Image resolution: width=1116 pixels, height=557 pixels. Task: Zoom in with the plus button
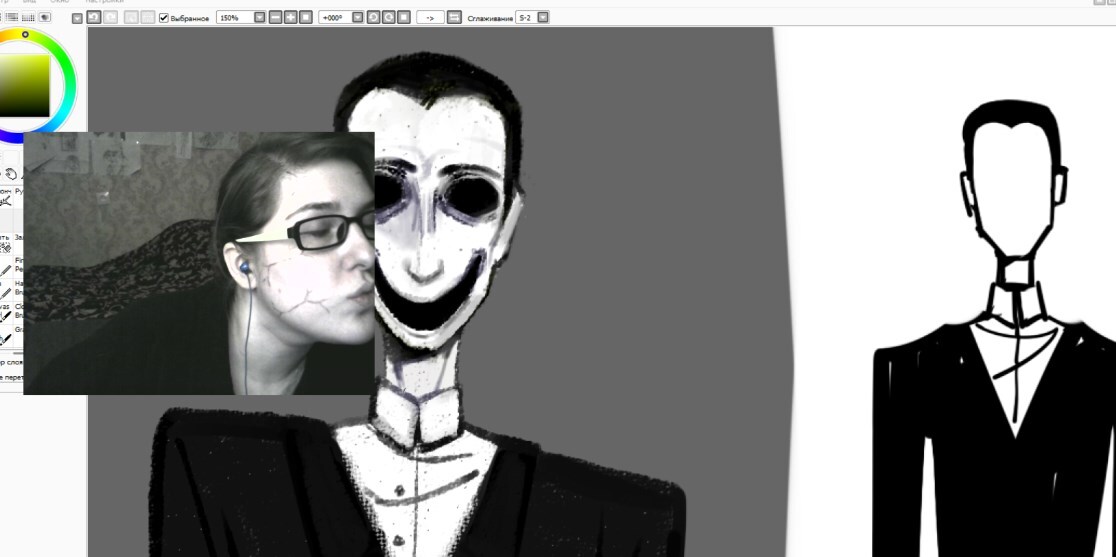coord(290,17)
